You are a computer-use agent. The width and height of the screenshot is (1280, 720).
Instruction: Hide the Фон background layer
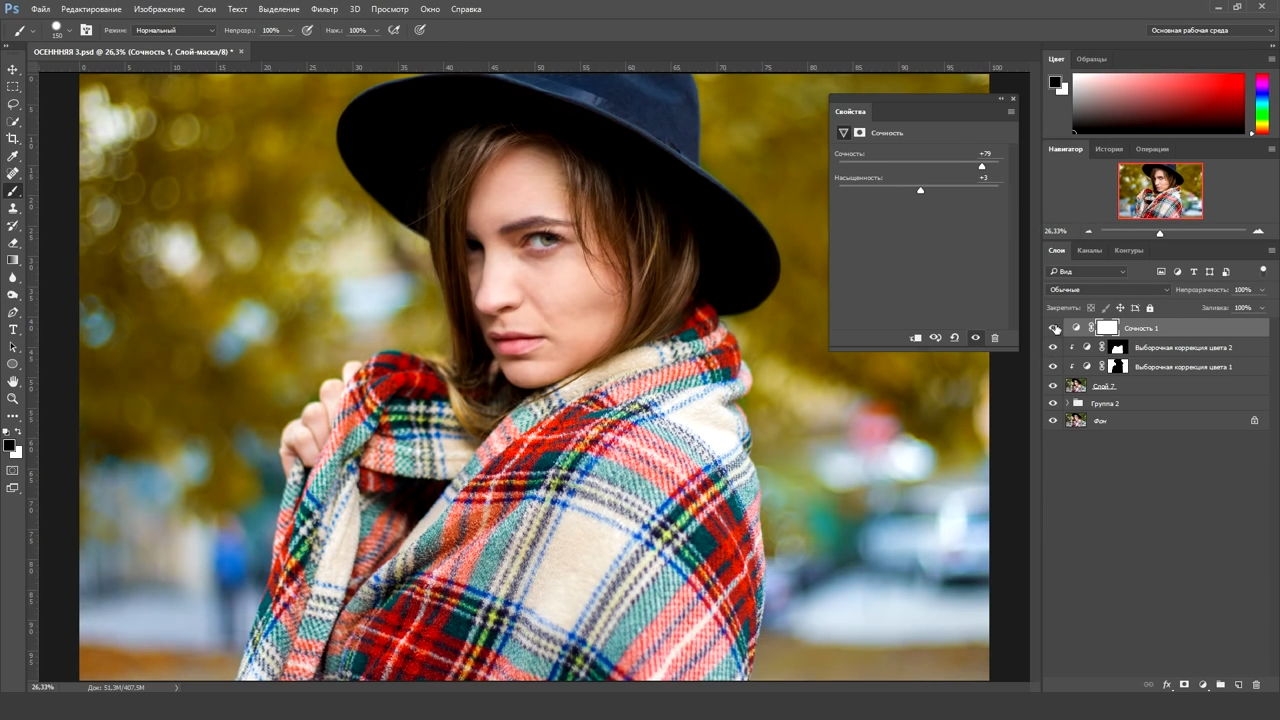coord(1053,421)
